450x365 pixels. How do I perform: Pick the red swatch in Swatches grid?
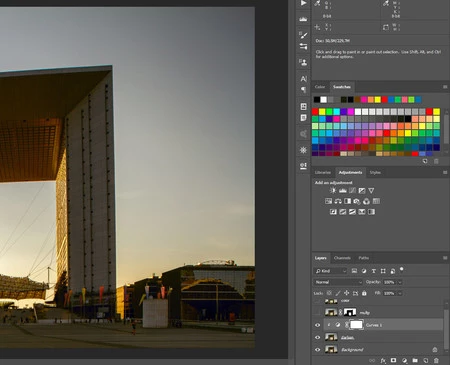click(x=315, y=112)
